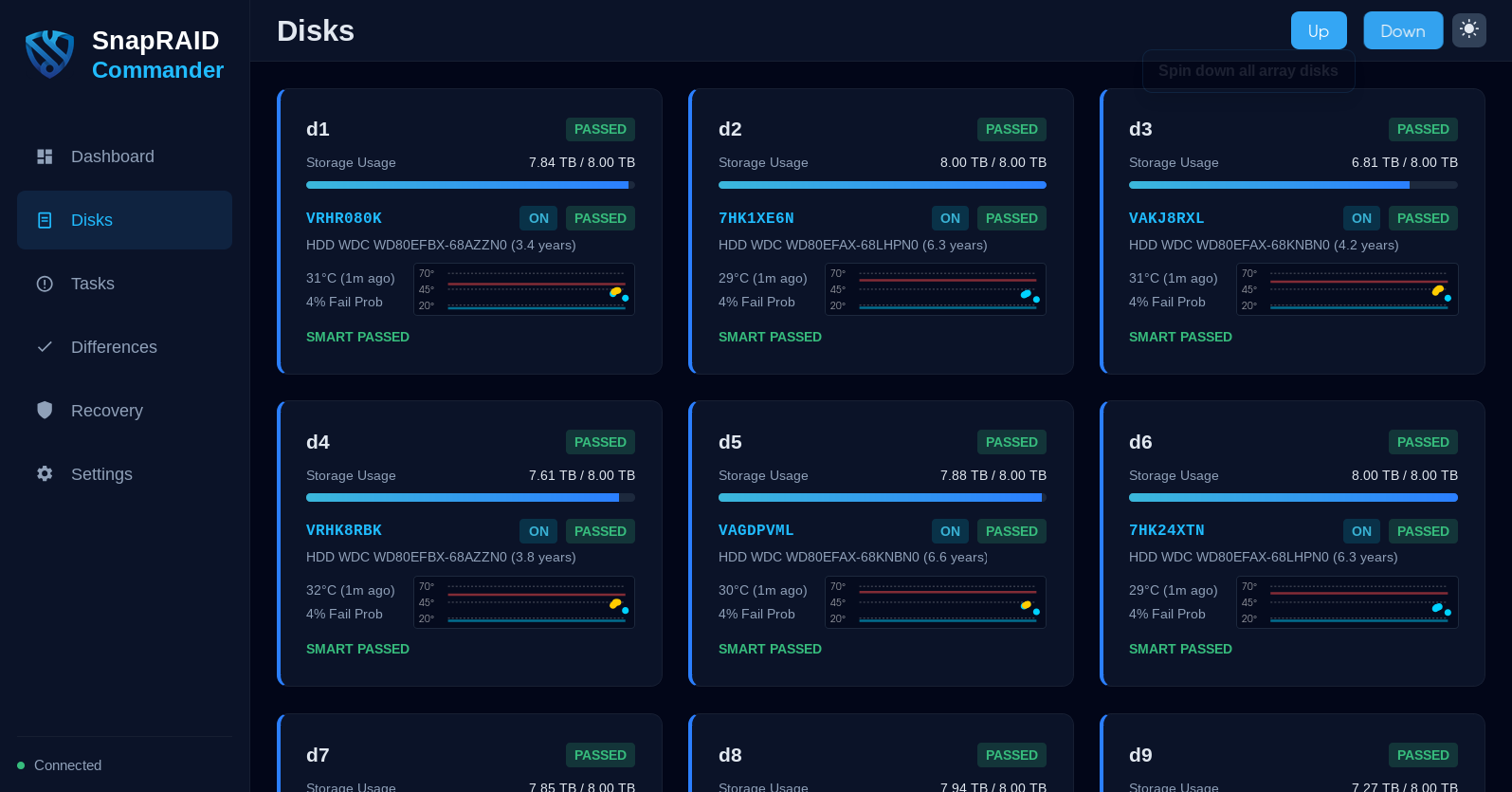
Task: Open the d1 temperature history chart
Action: [x=524, y=289]
